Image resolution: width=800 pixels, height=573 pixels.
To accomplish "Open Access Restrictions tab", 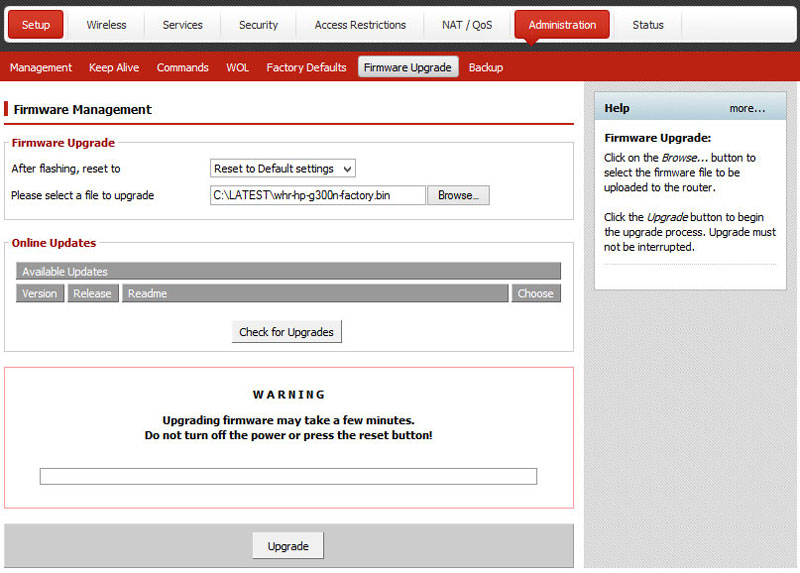I will click(360, 25).
